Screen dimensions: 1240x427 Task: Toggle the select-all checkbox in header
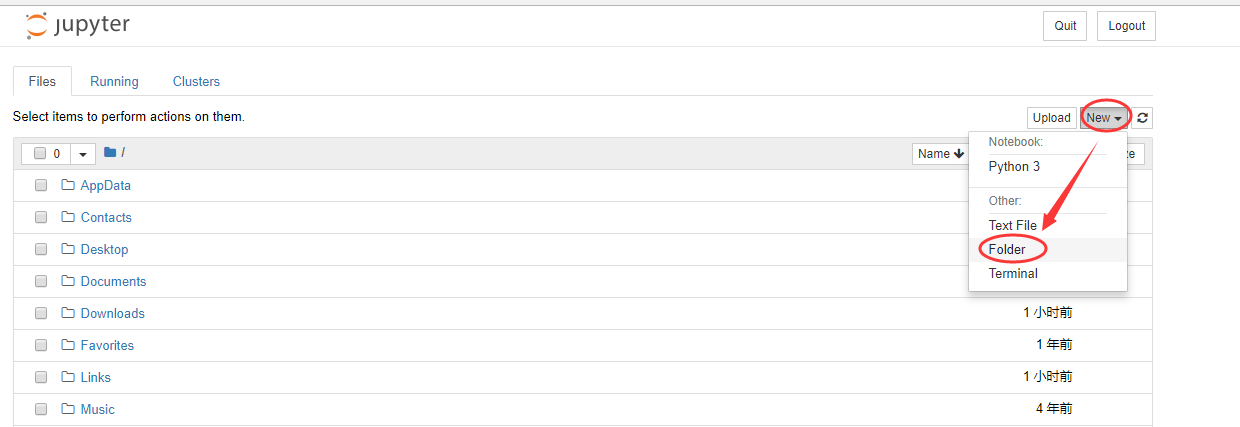click(x=40, y=154)
